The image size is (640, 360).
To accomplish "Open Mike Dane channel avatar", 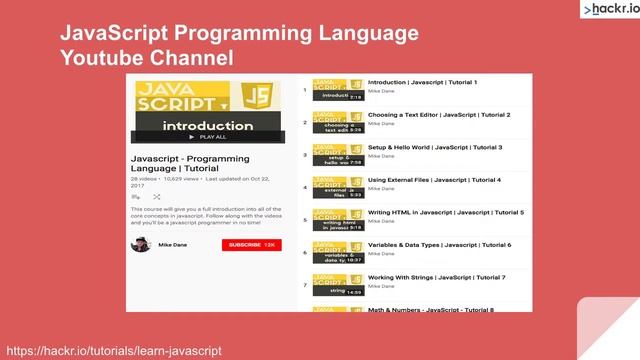I will pyautogui.click(x=141, y=244).
